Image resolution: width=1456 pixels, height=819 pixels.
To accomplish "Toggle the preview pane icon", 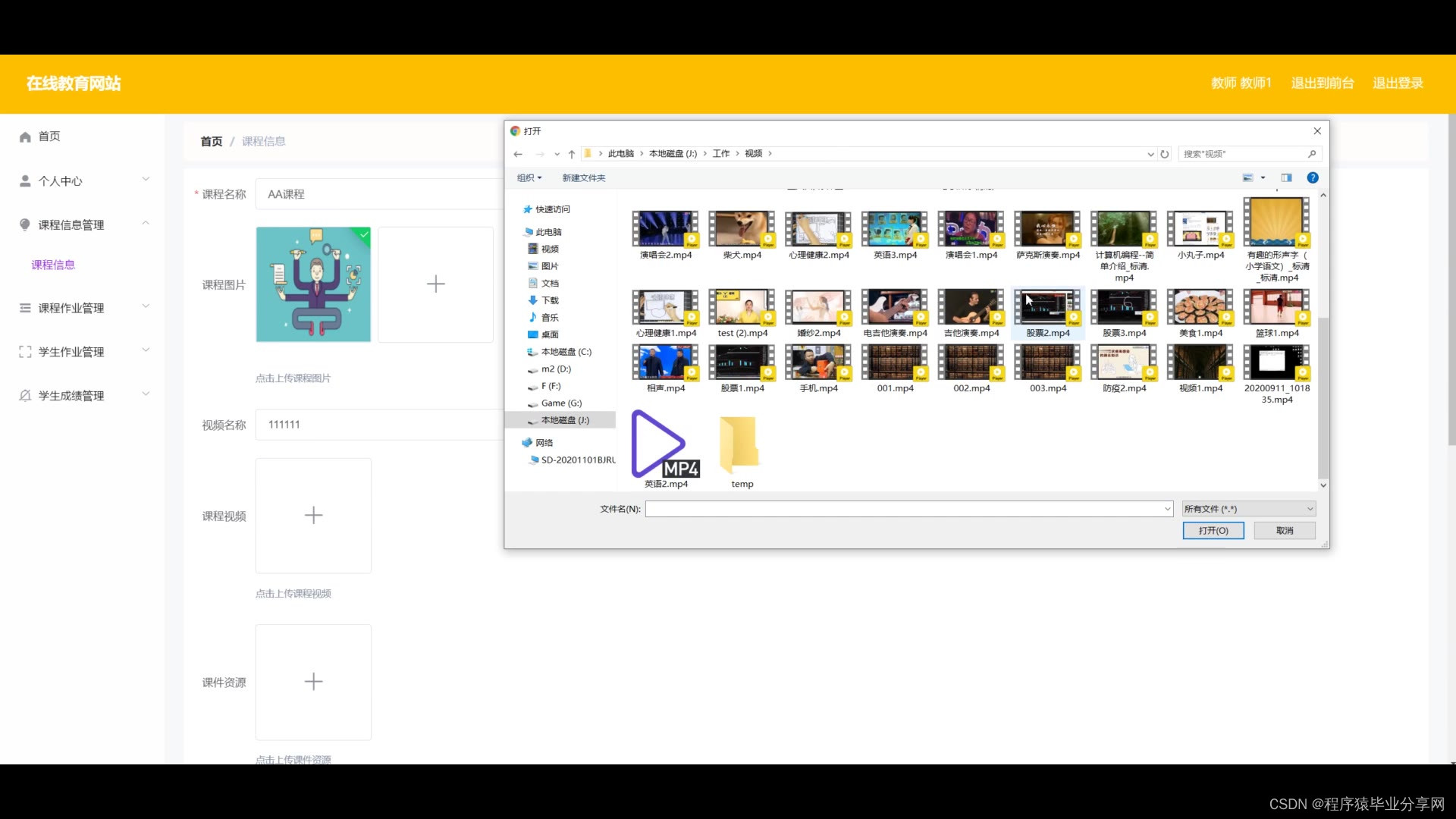I will [1287, 177].
